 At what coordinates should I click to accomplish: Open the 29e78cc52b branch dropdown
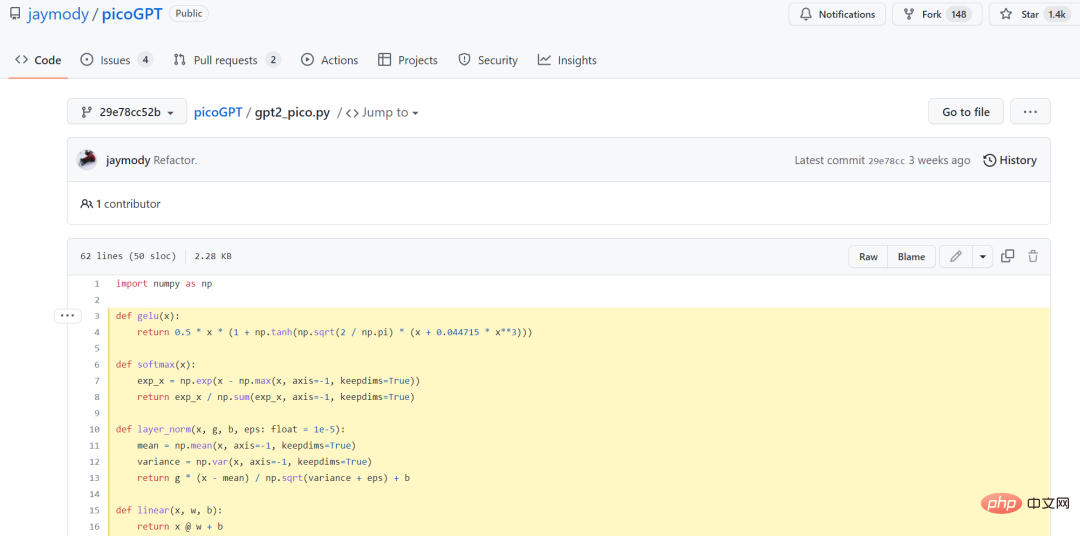coord(127,112)
